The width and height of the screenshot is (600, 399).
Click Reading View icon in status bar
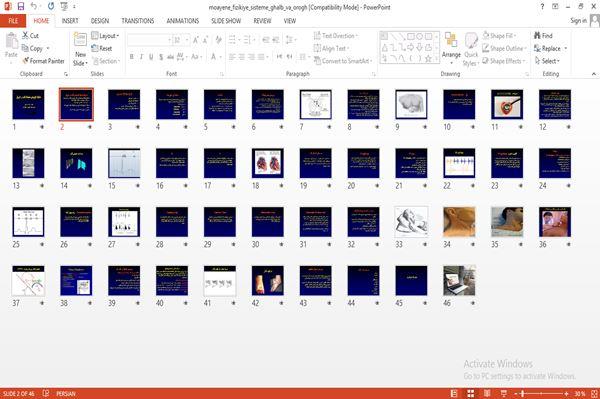tap(487, 393)
